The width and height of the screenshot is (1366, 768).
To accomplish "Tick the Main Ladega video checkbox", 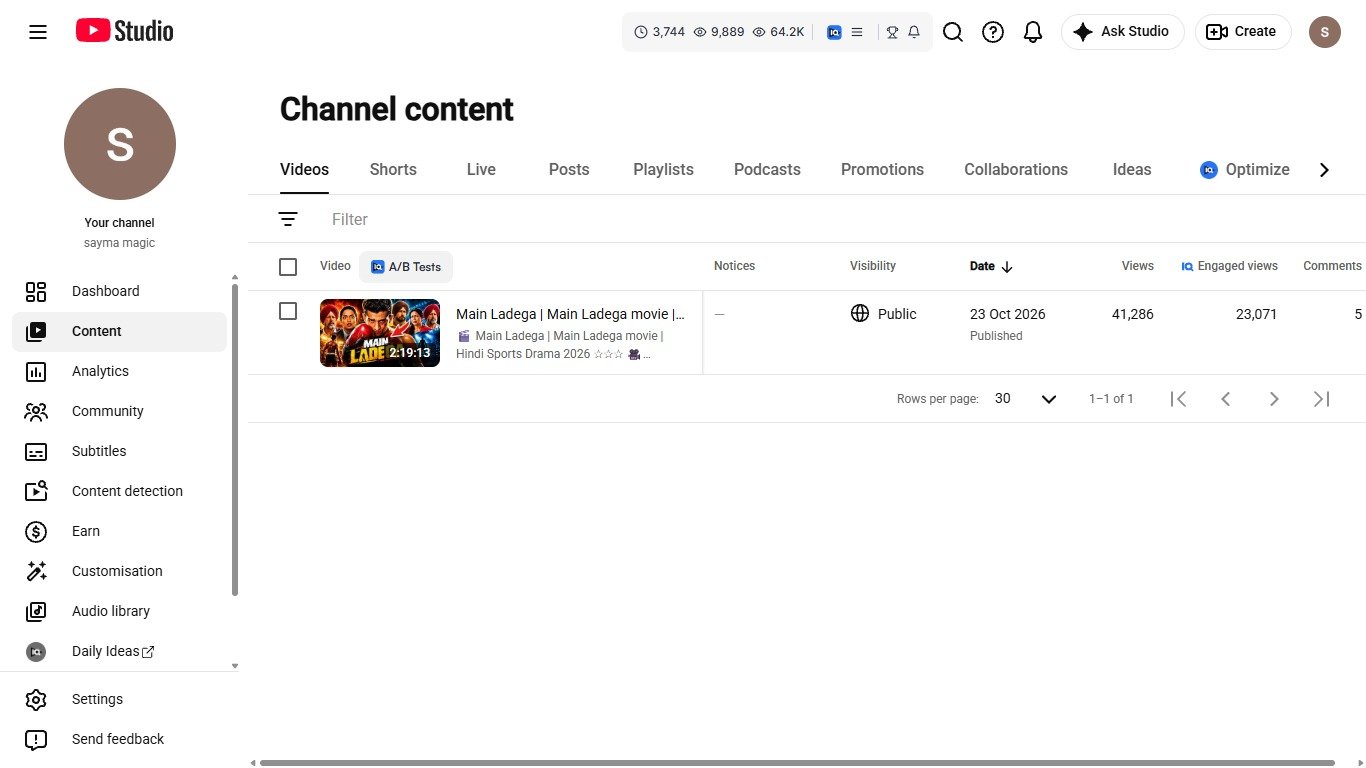I will (288, 311).
